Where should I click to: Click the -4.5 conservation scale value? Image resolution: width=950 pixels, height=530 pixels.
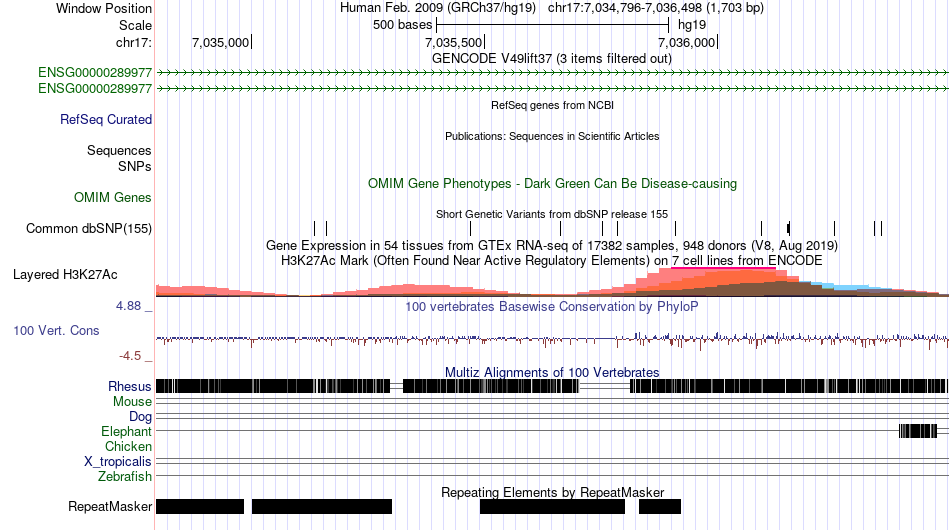(x=130, y=356)
